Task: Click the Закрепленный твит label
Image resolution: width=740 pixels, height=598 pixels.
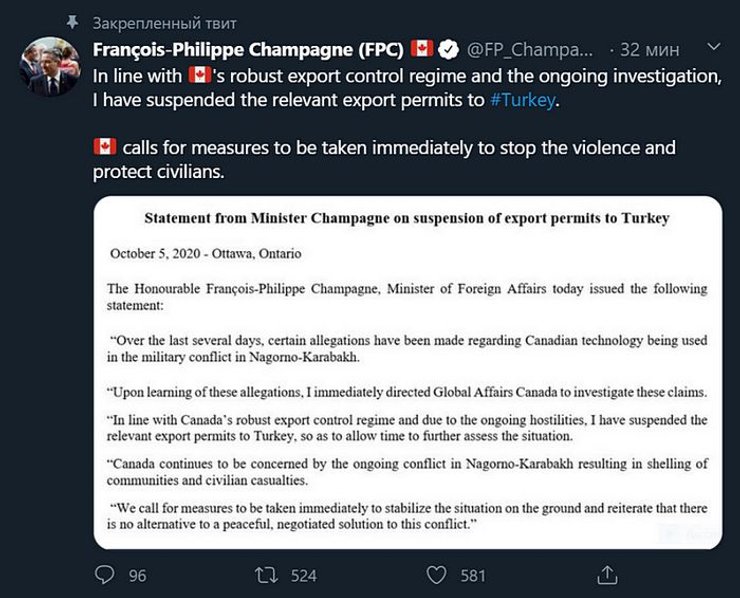Action: (164, 21)
